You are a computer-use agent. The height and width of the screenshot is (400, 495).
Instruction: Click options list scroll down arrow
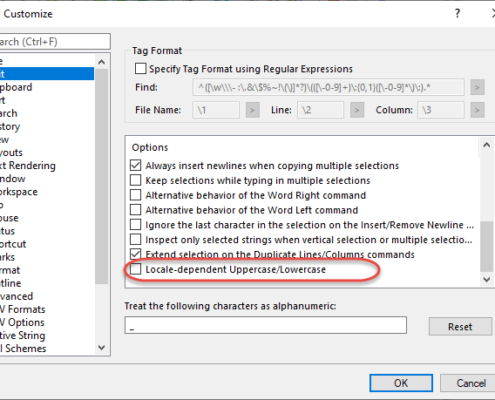[x=486, y=279]
